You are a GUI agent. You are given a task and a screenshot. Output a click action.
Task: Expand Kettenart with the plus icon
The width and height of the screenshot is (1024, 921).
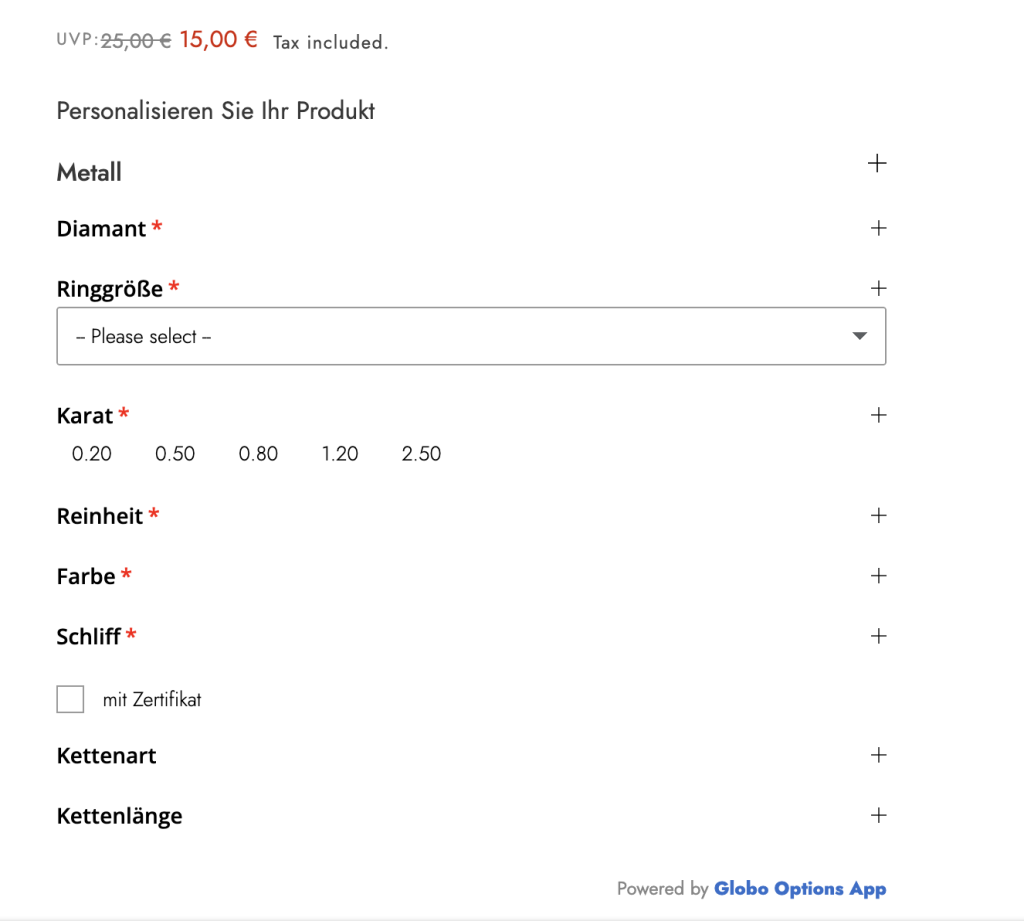(878, 755)
